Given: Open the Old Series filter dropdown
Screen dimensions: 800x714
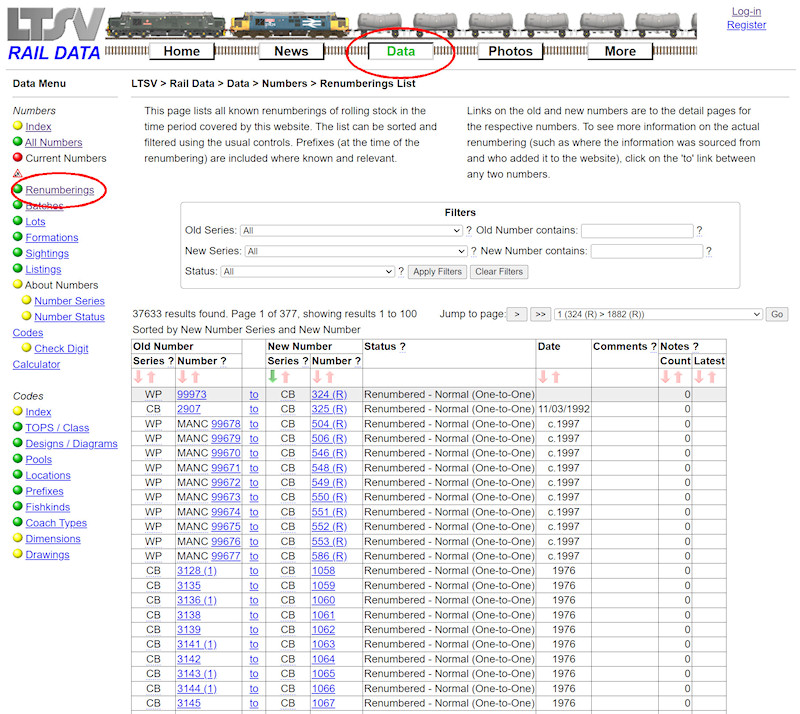Looking at the screenshot, I should (350, 229).
